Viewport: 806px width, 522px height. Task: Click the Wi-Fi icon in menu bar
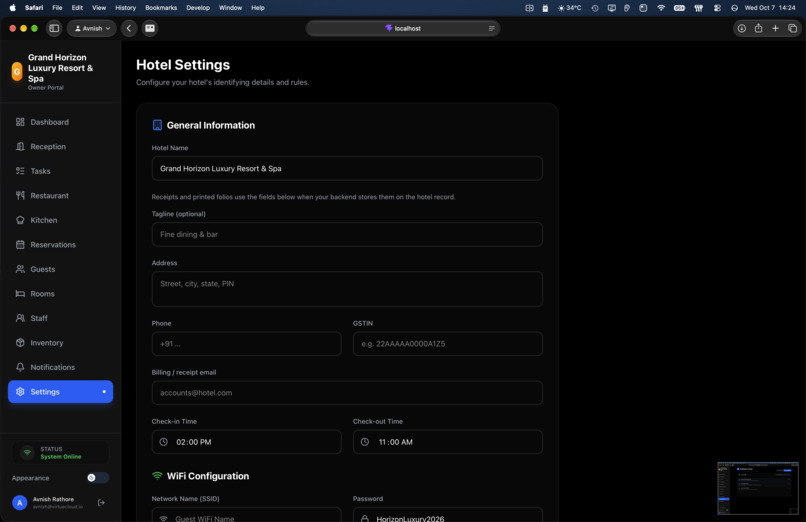661,8
